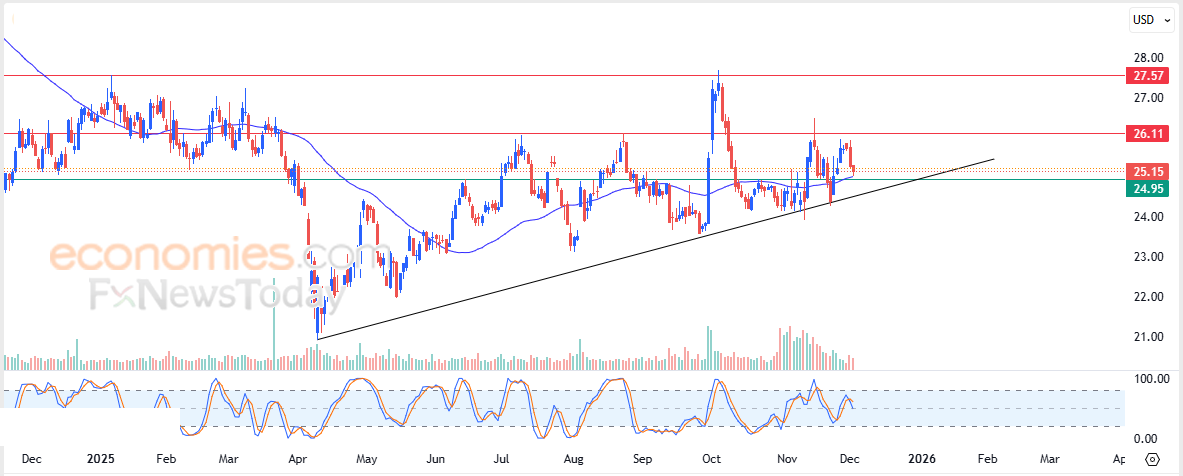Click the Nov label on time axis
This screenshot has width=1183, height=476.
[x=788, y=459]
